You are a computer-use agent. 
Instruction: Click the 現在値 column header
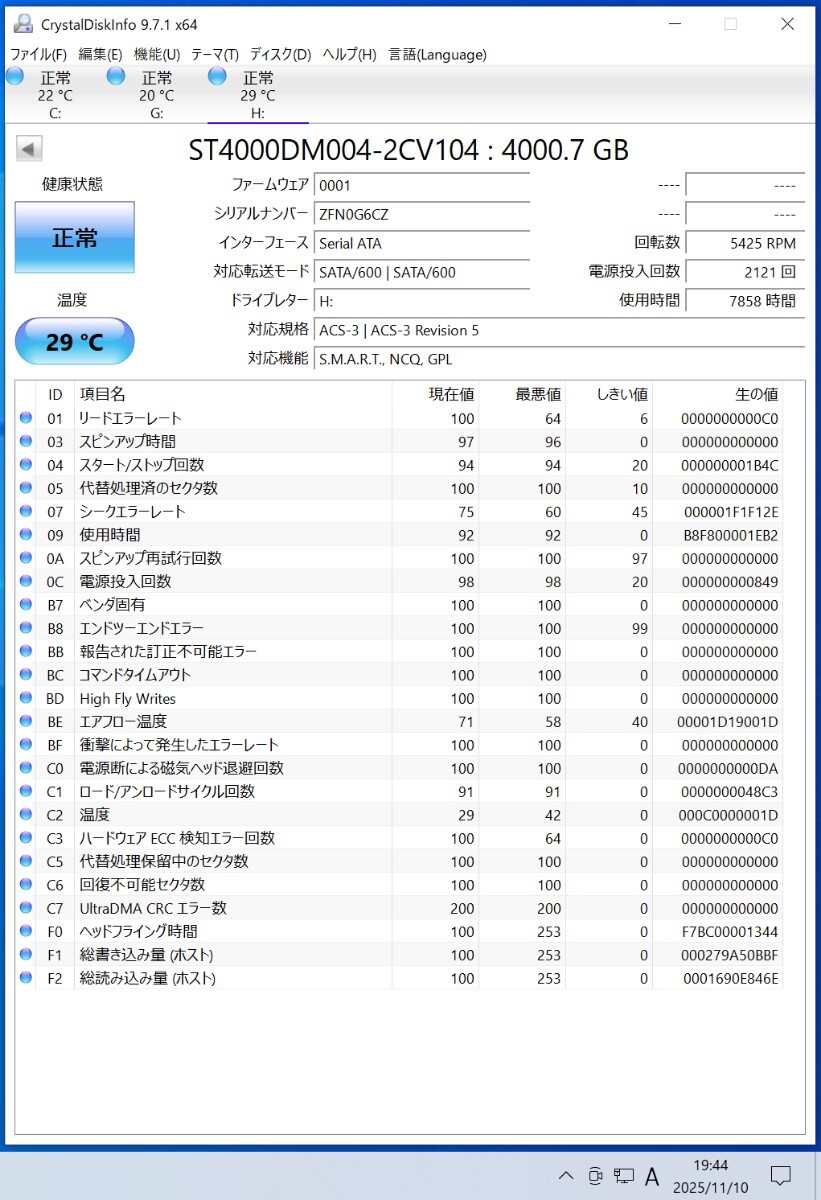(x=435, y=395)
